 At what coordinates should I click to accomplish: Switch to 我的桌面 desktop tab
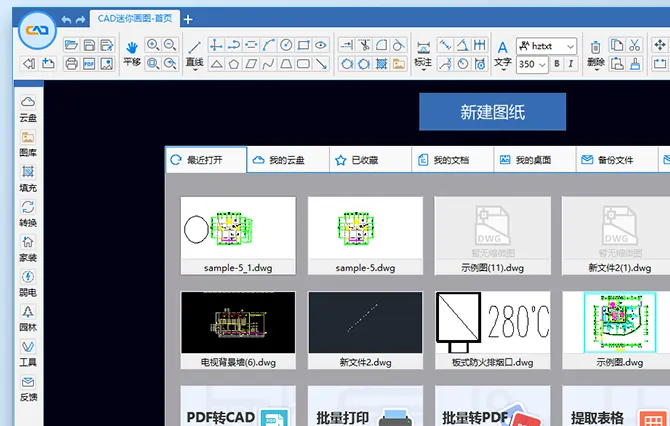[534, 160]
